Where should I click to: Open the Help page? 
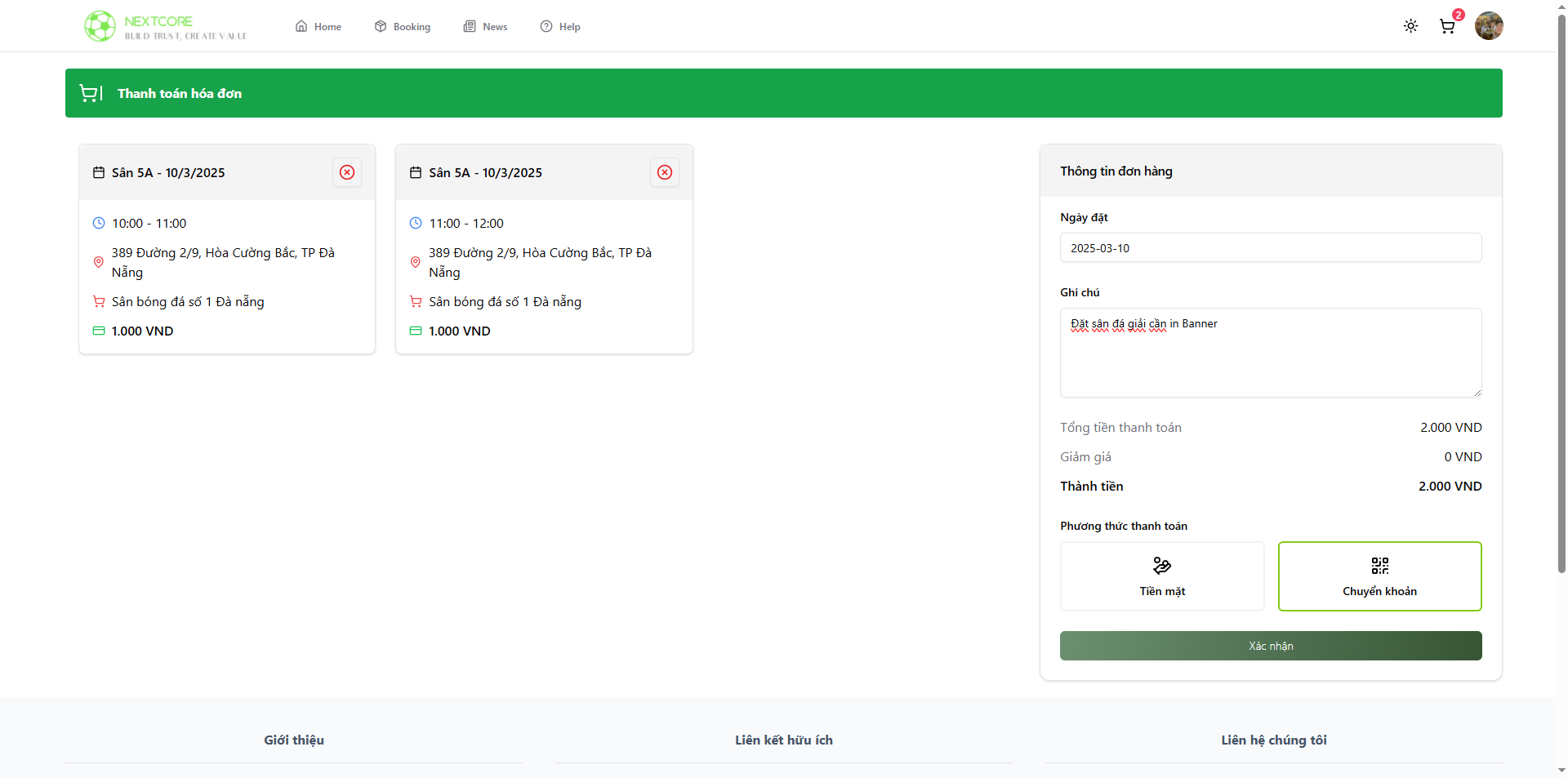[x=560, y=27]
